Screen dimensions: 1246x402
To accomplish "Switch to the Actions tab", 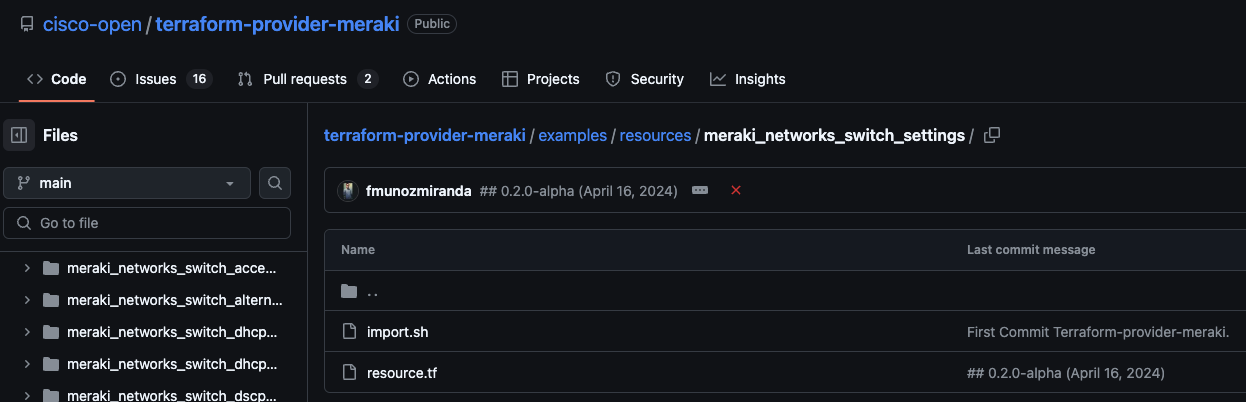I will pyautogui.click(x=439, y=79).
